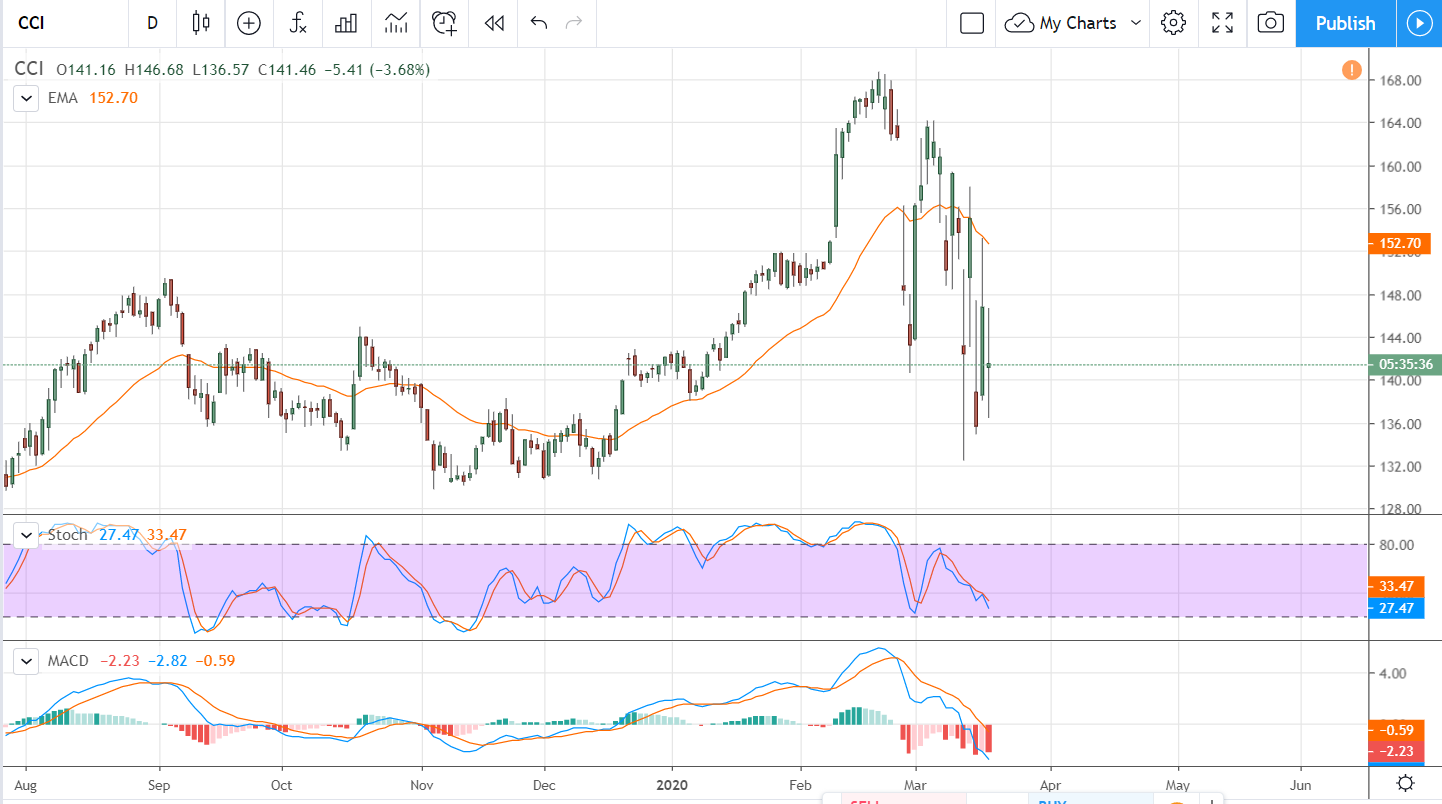Screen dimensions: 1442x804
Task: Open axis settings gear at bottom right
Action: (x=1405, y=783)
